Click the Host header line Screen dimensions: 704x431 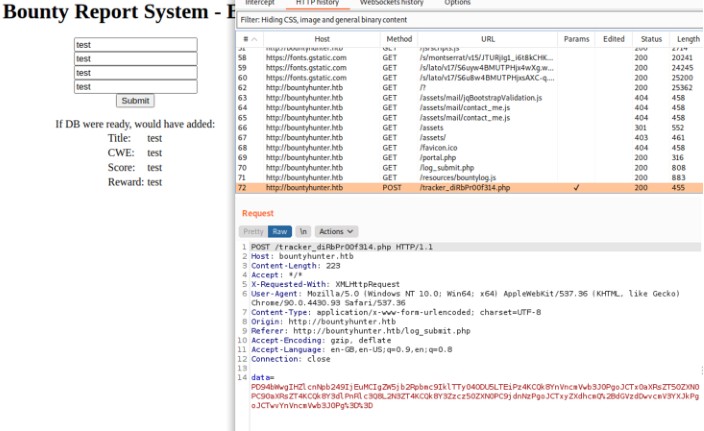[x=302, y=256]
